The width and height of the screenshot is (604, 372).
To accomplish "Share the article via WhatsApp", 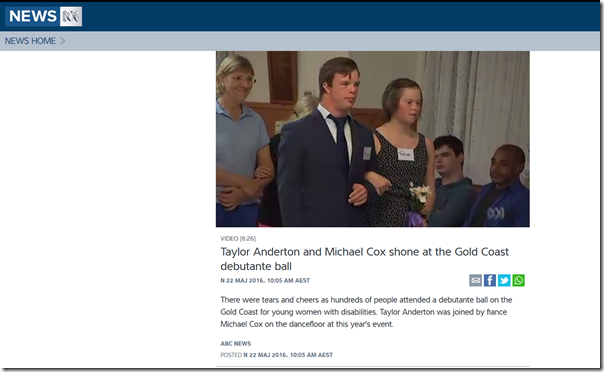I will click(518, 280).
